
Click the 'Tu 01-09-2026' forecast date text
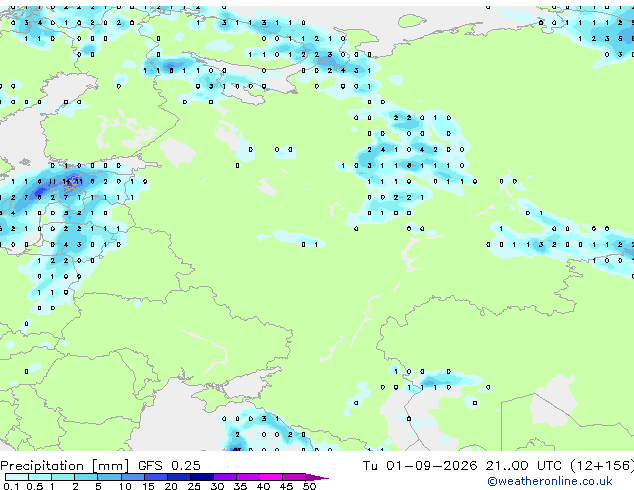420,466
